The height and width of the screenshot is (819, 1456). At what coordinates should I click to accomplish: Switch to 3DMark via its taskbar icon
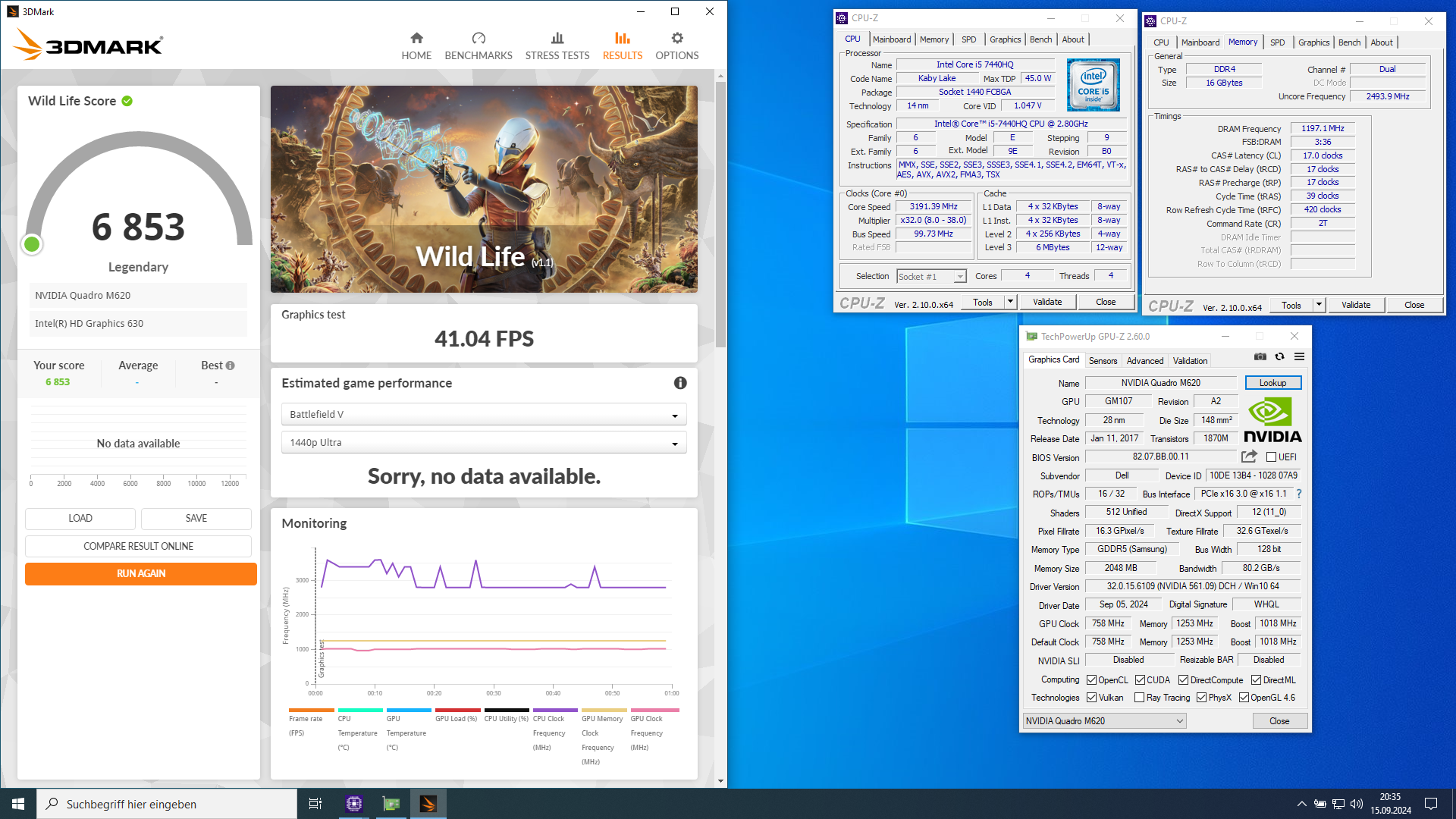428,804
